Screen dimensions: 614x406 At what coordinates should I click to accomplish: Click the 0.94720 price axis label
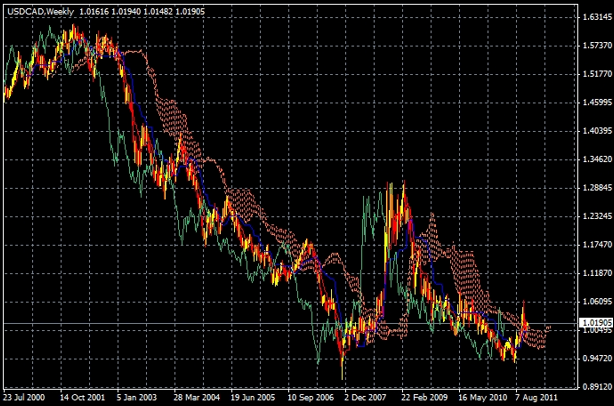[x=595, y=358]
